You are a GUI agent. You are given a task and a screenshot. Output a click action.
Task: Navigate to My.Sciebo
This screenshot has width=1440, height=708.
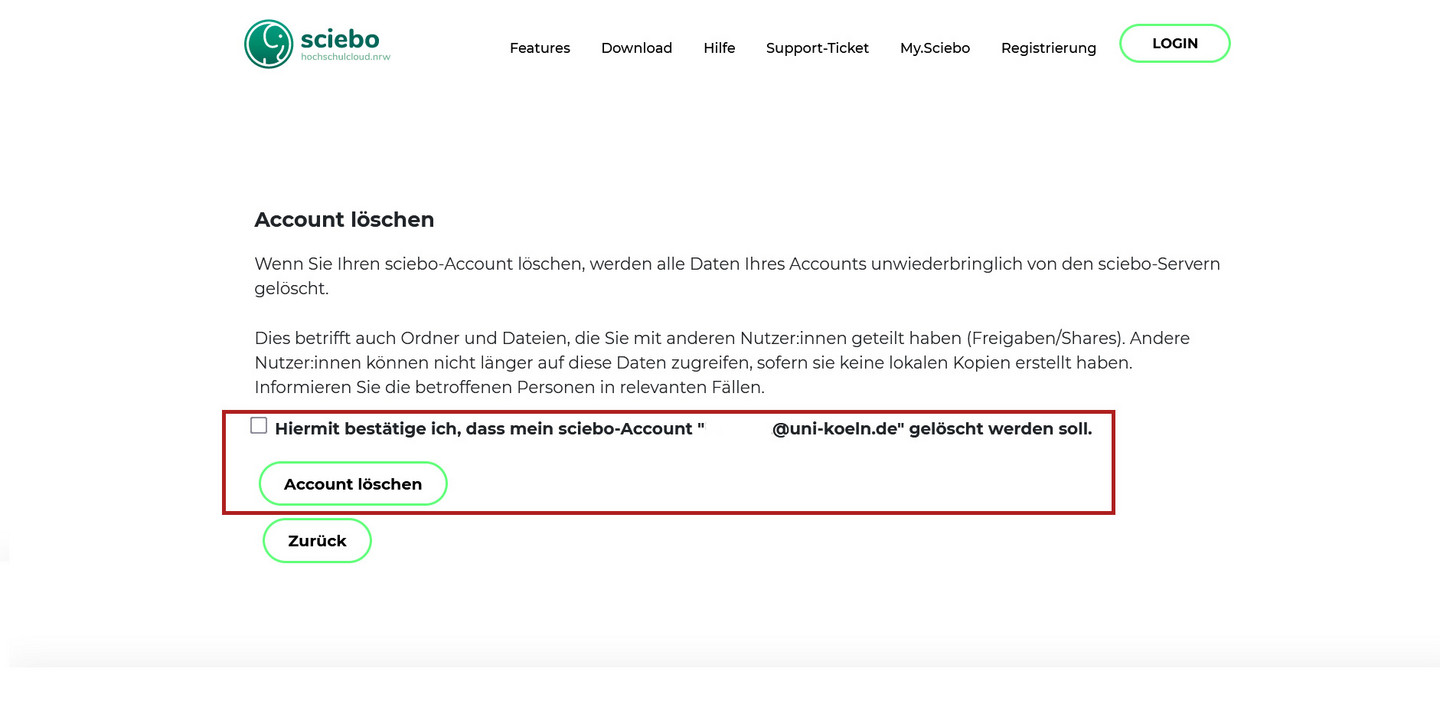(x=935, y=48)
